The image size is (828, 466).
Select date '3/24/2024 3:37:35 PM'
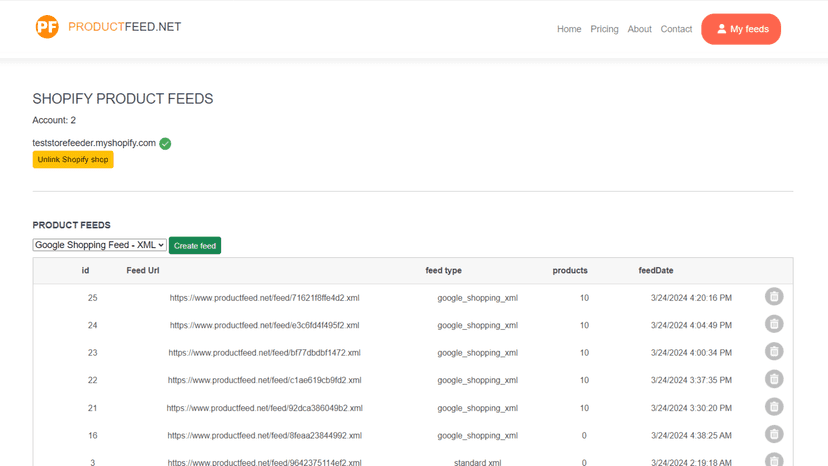click(691, 380)
